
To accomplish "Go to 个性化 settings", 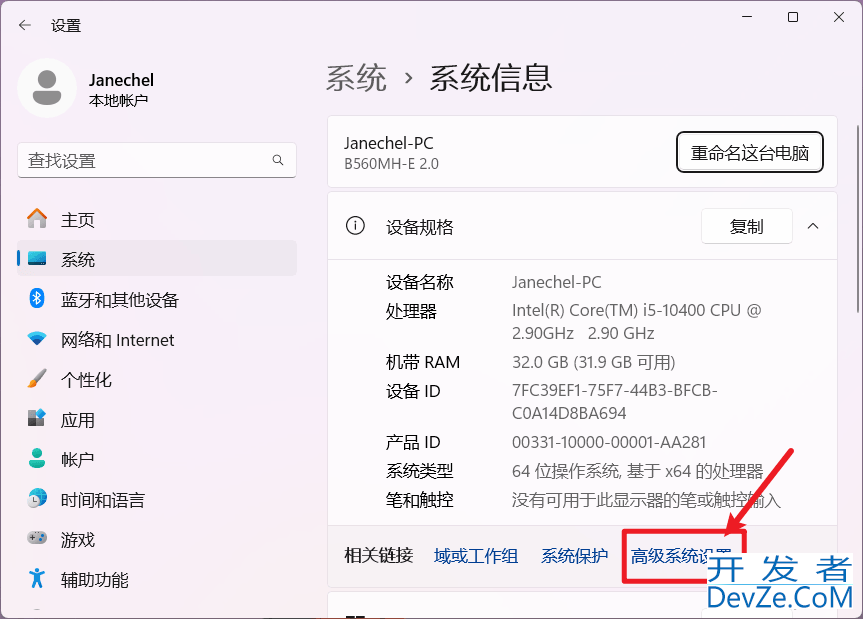I will pos(157,380).
